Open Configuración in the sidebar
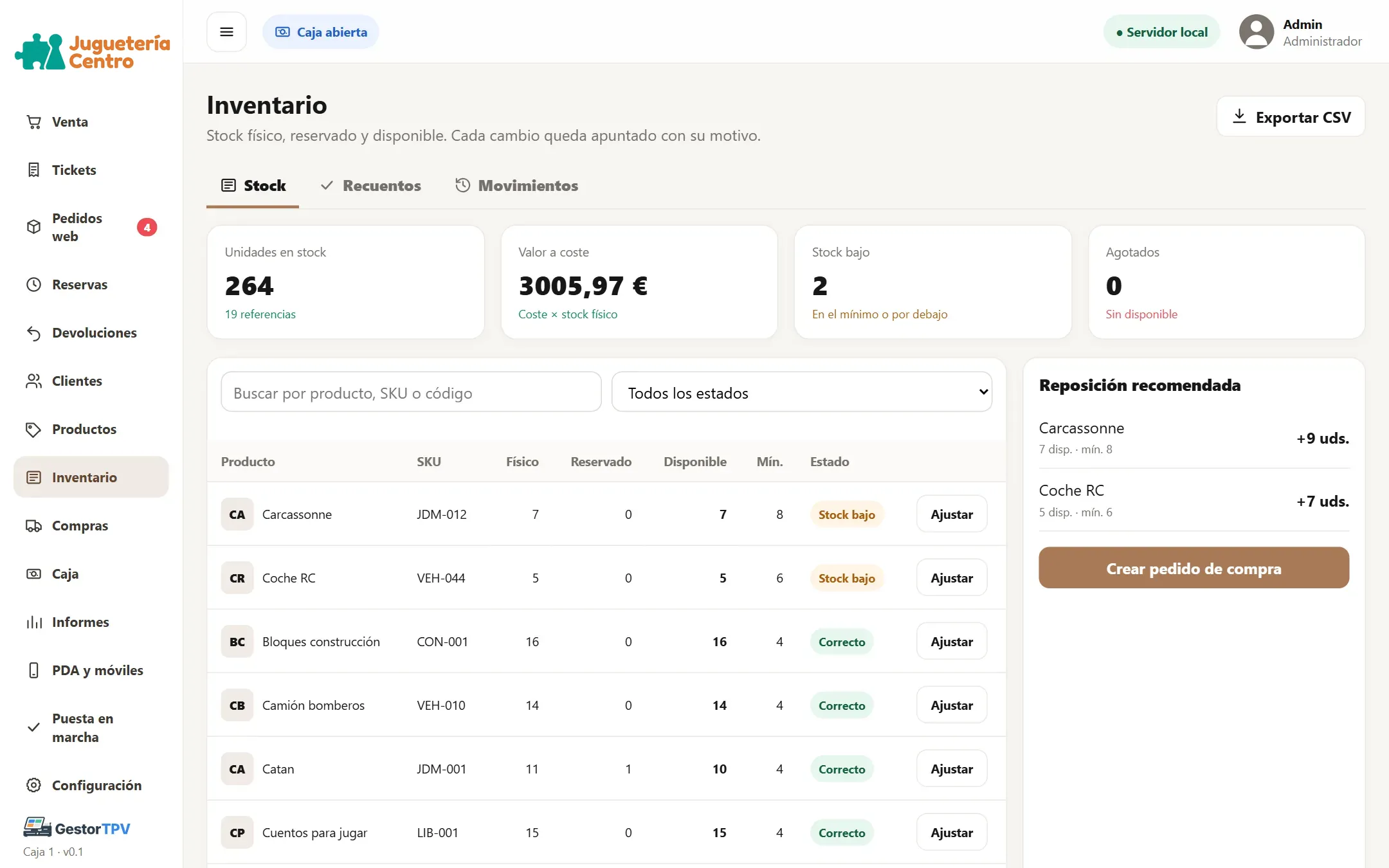 click(91, 785)
